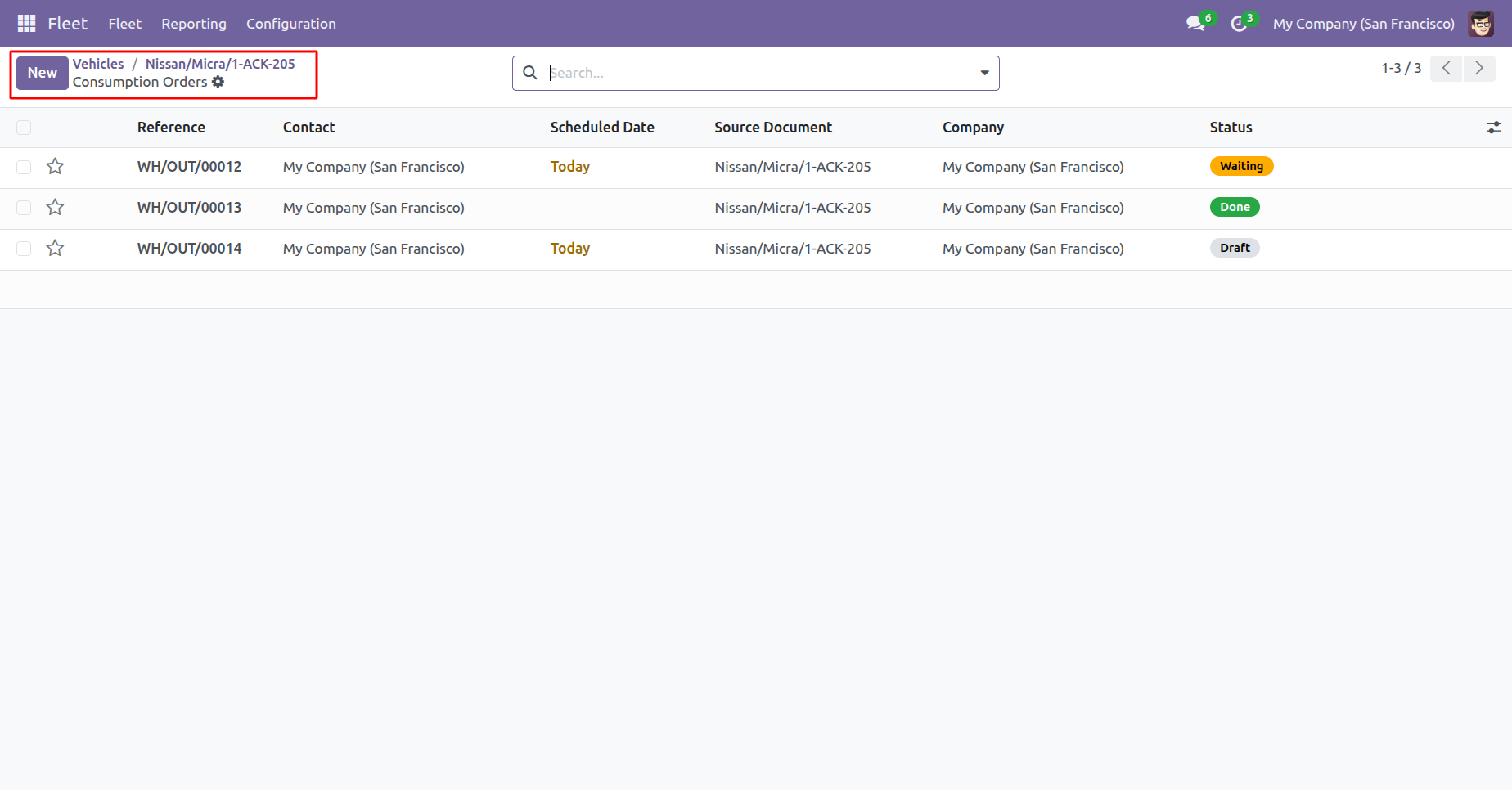Sort by the Company column header

coord(973,128)
